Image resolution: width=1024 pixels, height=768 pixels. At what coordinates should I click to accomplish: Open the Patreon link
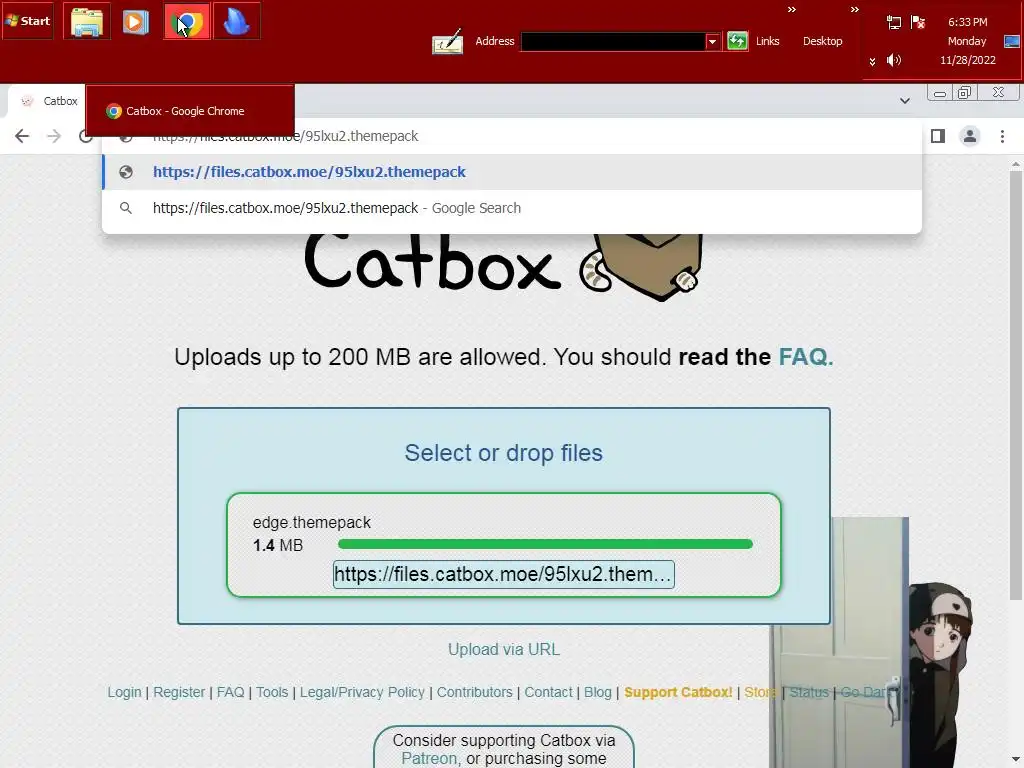point(429,758)
